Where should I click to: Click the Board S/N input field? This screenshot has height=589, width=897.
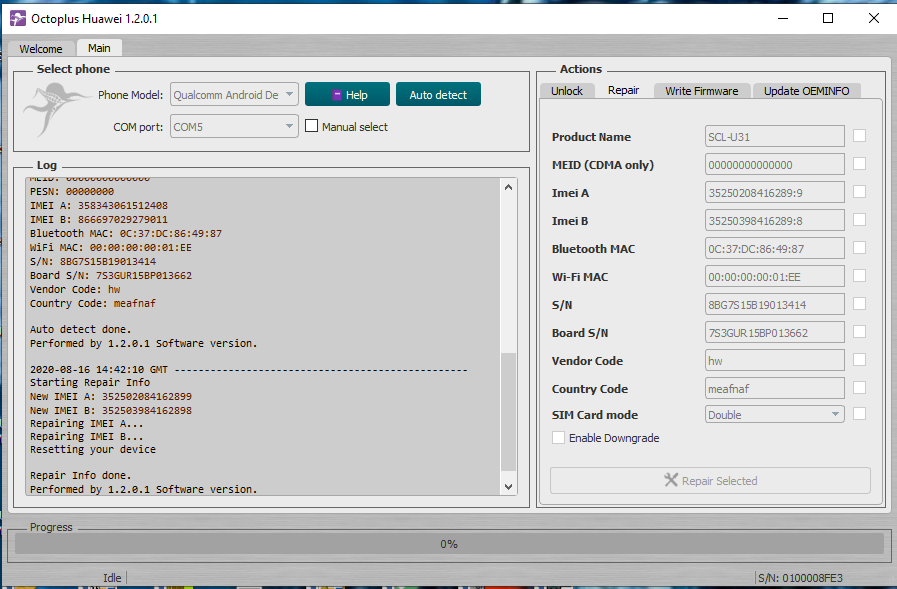[775, 333]
